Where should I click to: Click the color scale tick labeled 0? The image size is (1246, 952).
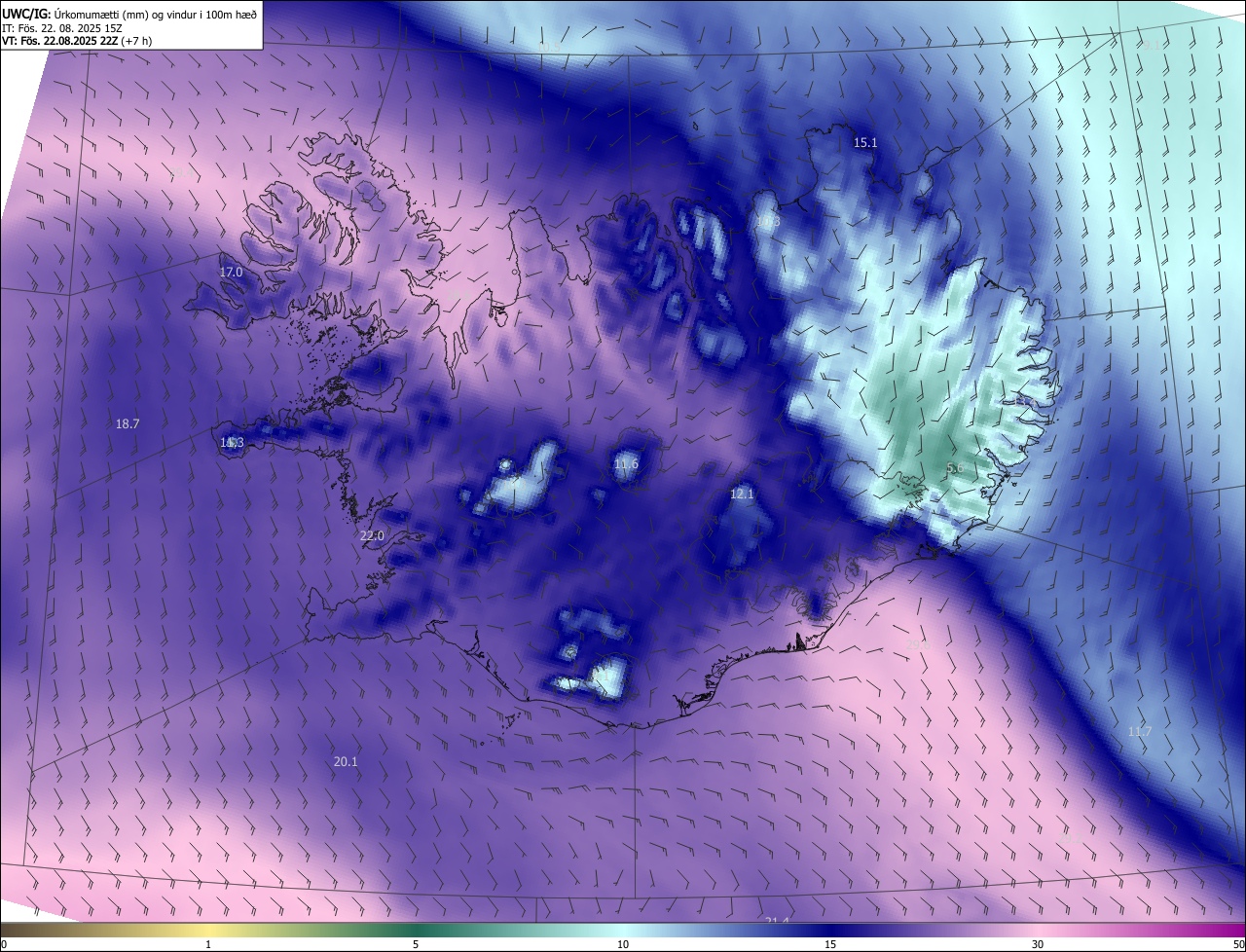4,944
